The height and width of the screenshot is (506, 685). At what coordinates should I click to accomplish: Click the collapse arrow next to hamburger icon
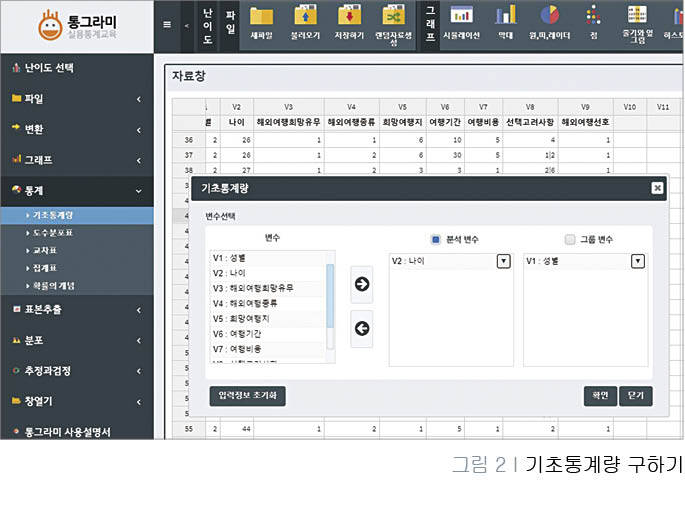pyautogui.click(x=187, y=26)
